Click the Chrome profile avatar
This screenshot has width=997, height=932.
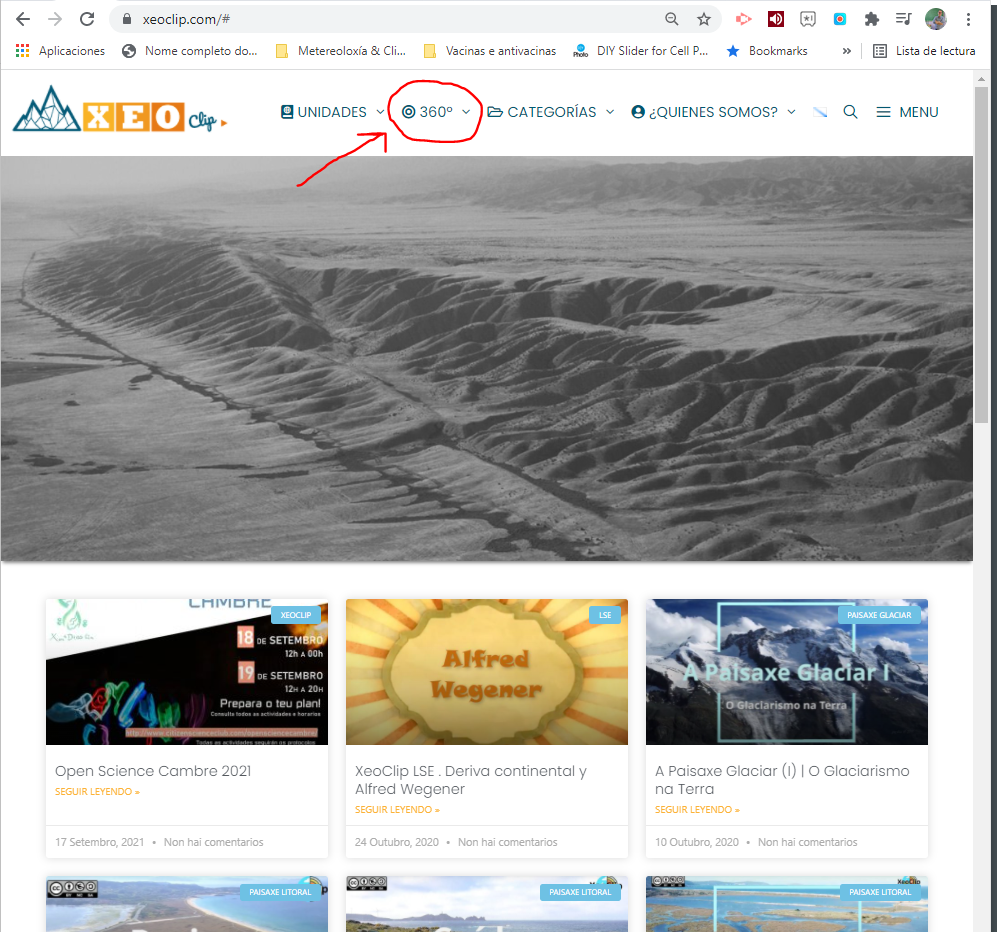coord(936,19)
